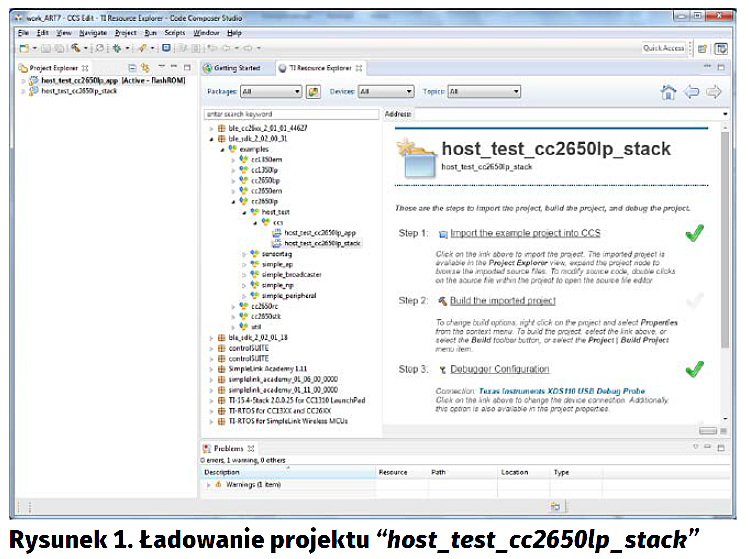Screen dimensions: 749x559
Task: Select host_test_cc2650lp_app in the resource tree
Action: (x=320, y=232)
